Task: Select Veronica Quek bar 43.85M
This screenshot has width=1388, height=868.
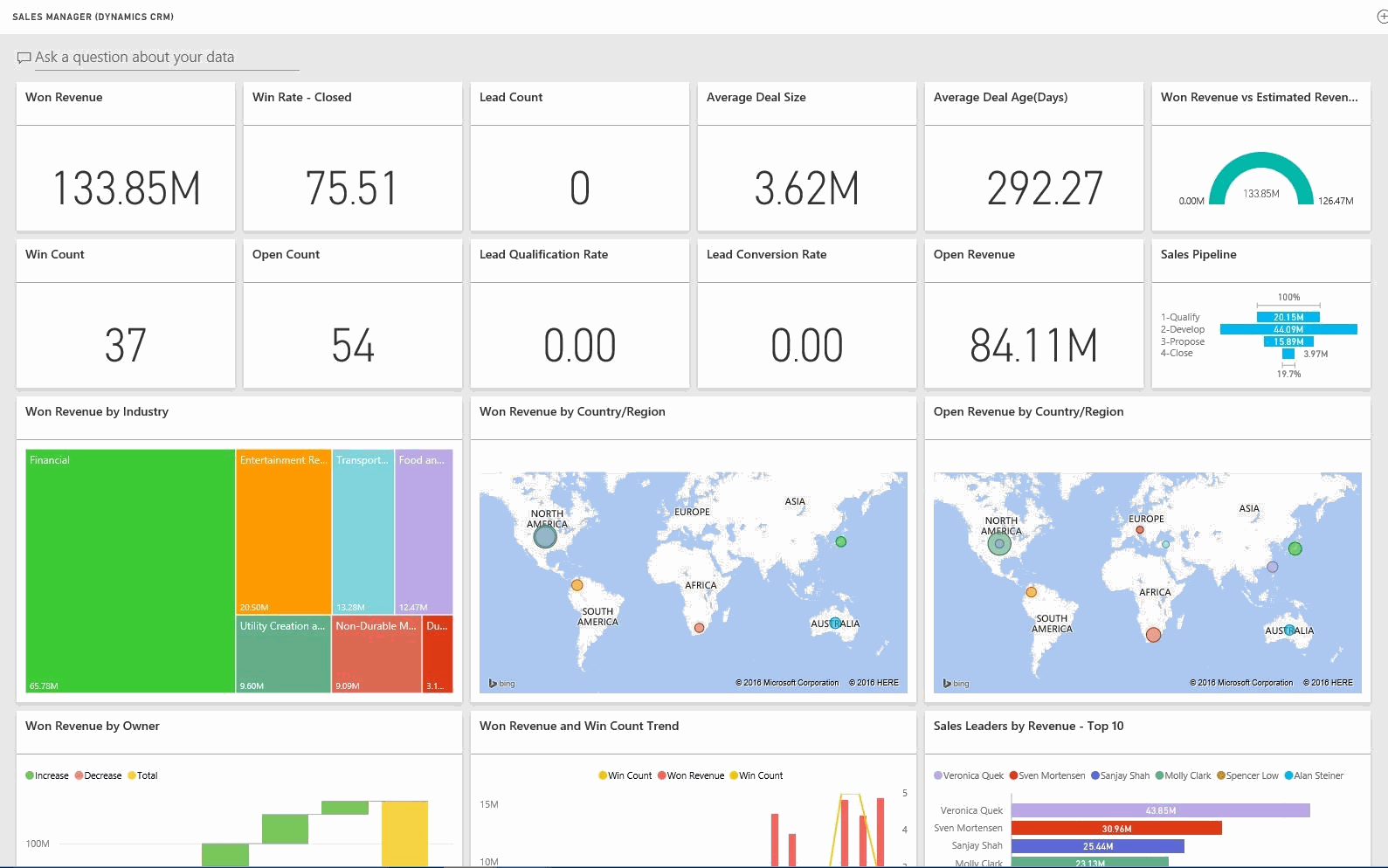Action: [x=1161, y=810]
